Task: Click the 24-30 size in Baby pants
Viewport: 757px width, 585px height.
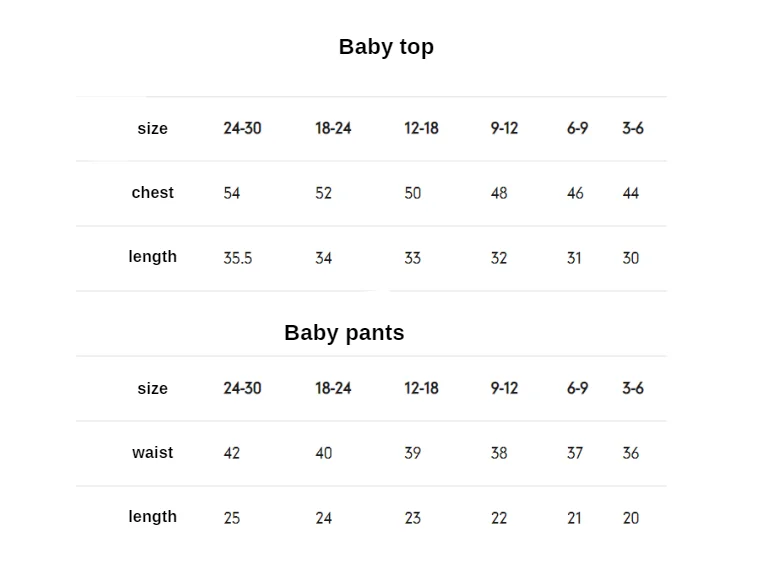Action: [242, 388]
